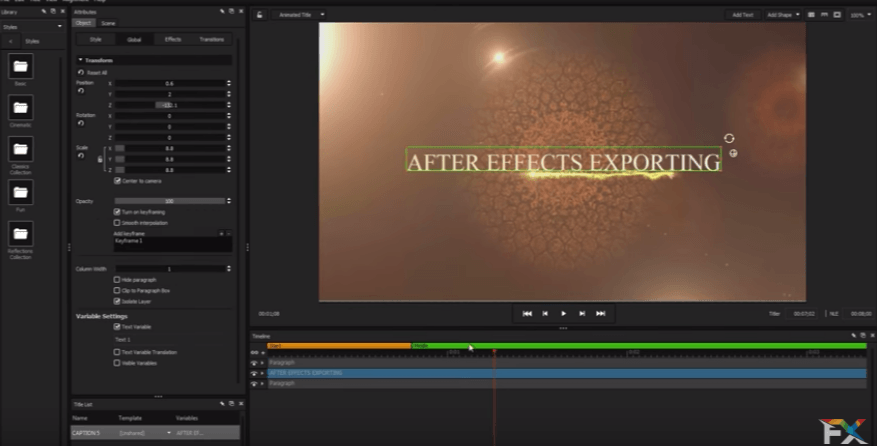Image resolution: width=877 pixels, height=446 pixels.
Task: Switch to the Effects tab
Action: (173, 39)
